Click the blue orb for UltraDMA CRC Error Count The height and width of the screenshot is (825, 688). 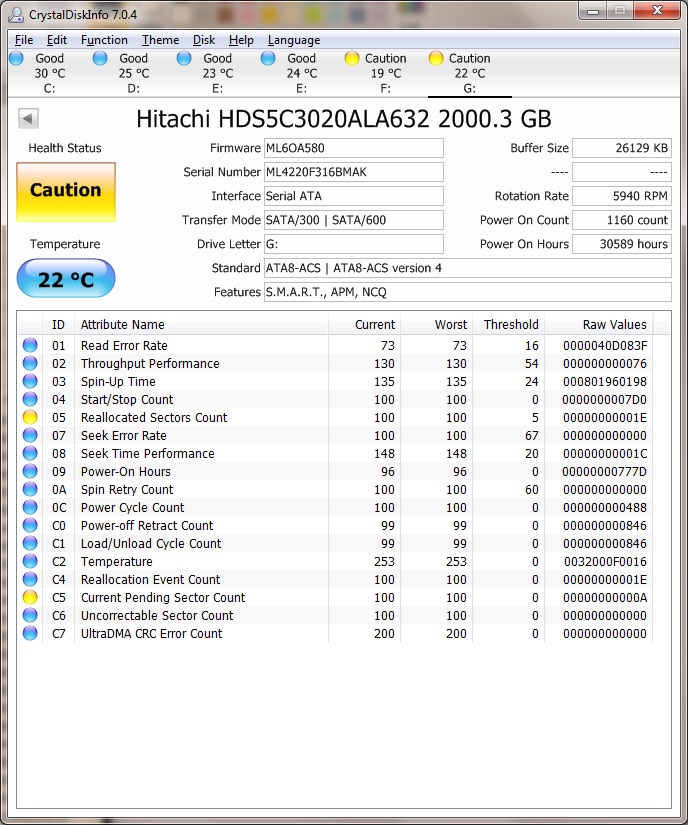[30, 633]
